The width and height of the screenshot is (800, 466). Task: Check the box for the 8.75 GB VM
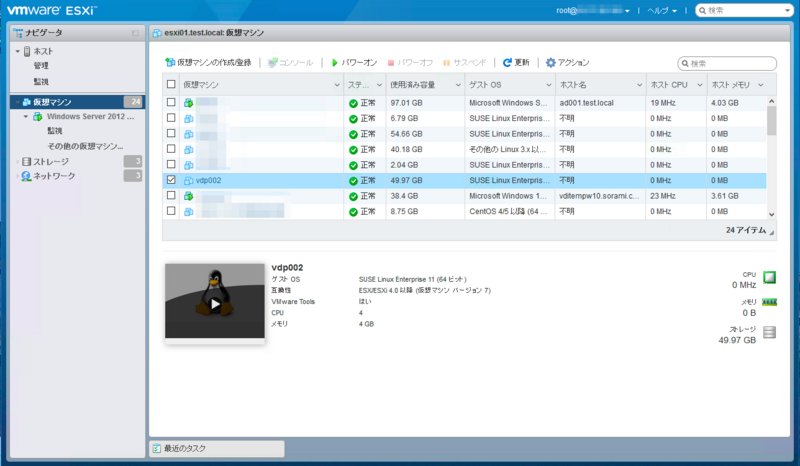pos(171,211)
